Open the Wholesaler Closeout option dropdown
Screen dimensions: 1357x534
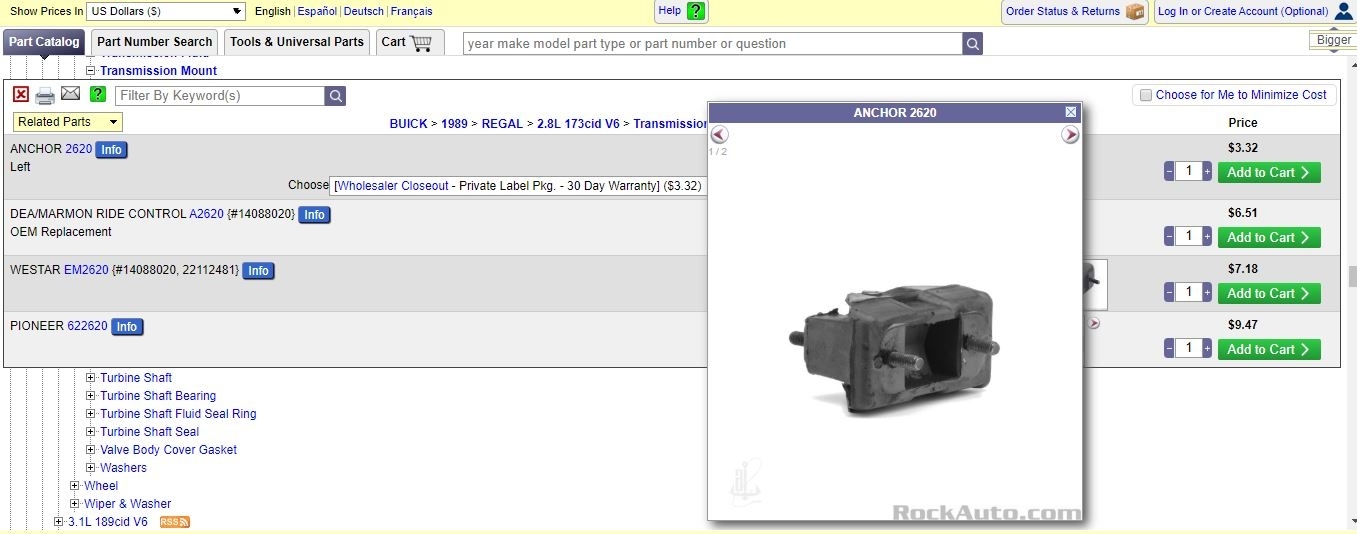(x=518, y=186)
